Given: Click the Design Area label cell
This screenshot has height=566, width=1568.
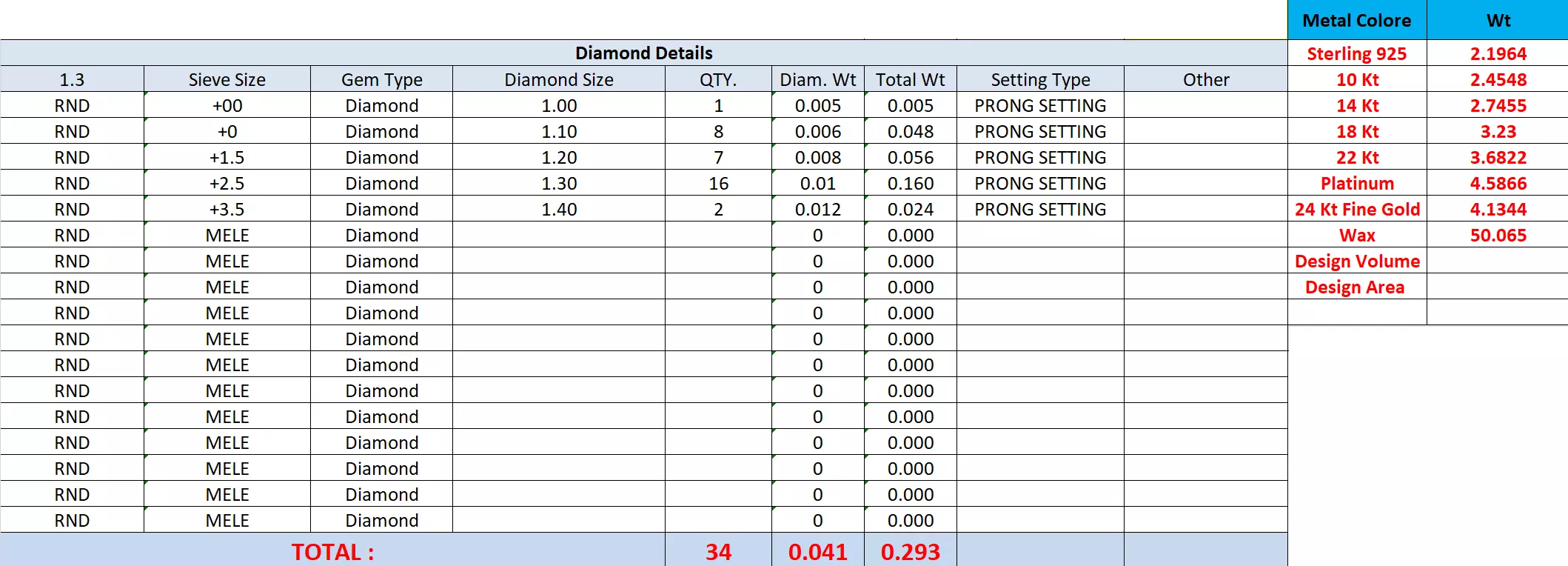Looking at the screenshot, I should click(x=1357, y=287).
